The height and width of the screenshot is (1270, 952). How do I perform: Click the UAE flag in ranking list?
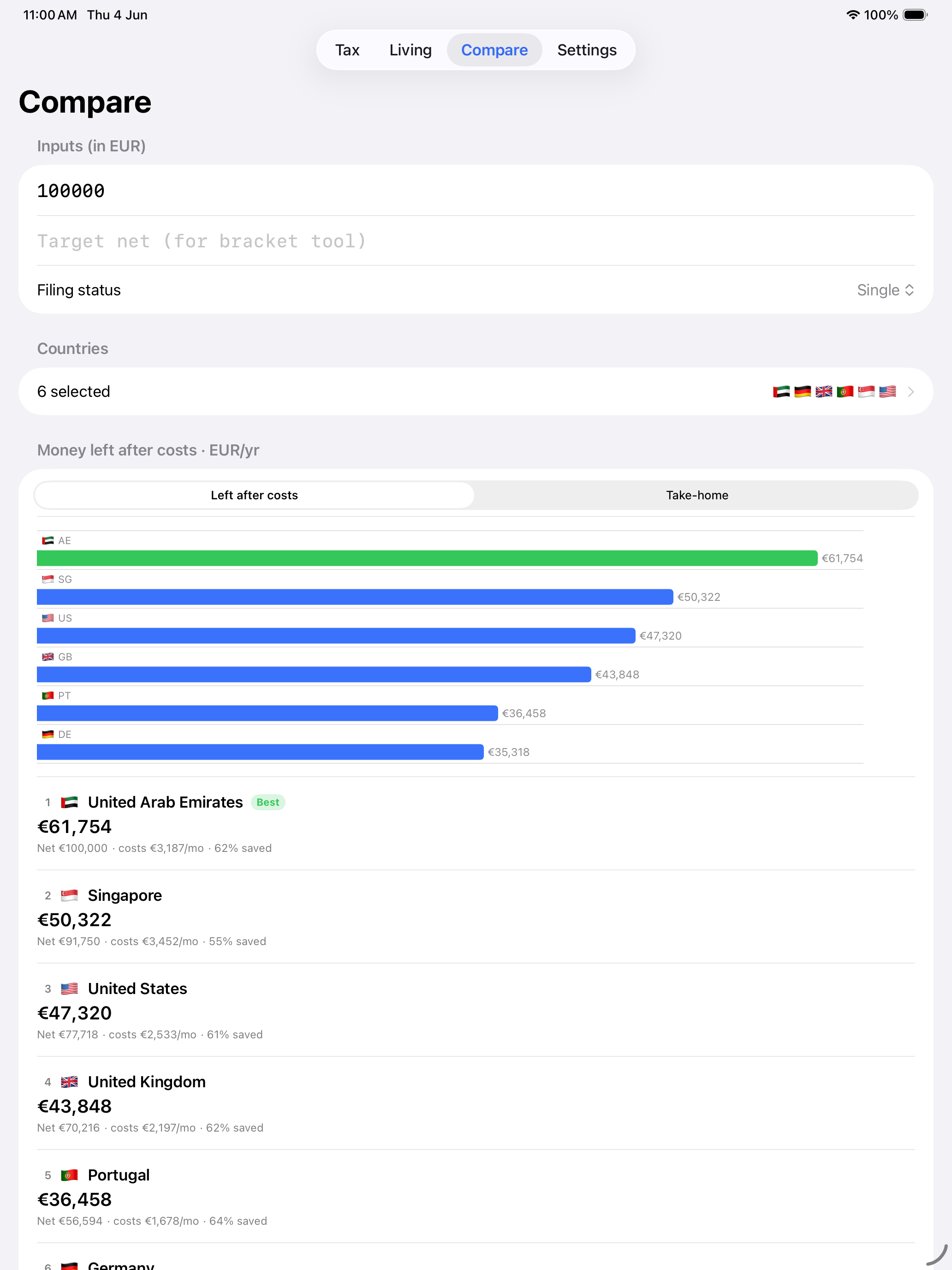click(x=70, y=802)
